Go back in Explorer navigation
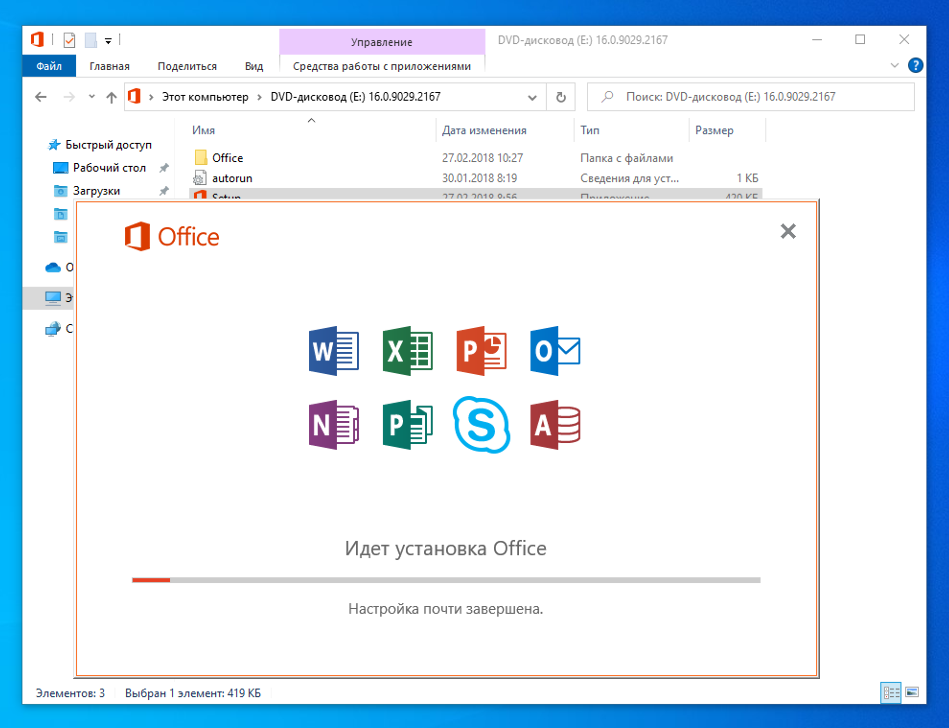The image size is (949, 728). tap(41, 97)
